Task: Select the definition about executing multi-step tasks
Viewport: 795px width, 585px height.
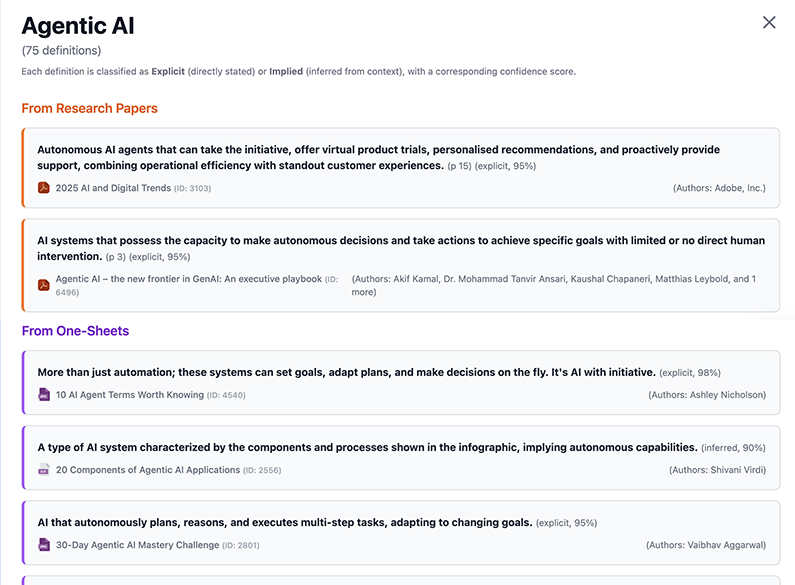Action: pos(285,522)
